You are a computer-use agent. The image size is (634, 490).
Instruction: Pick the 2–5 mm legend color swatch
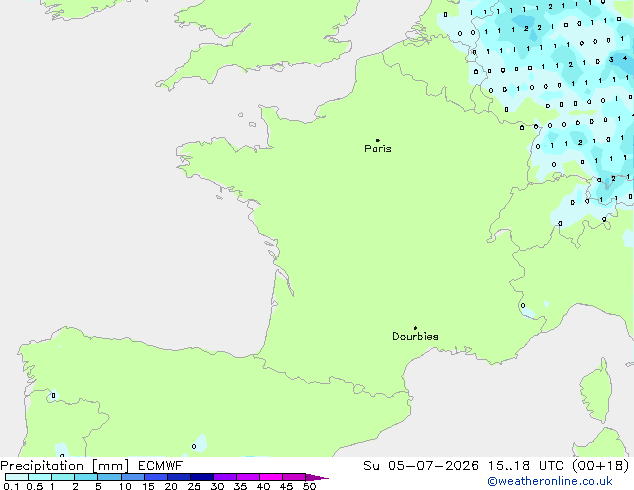(86, 477)
